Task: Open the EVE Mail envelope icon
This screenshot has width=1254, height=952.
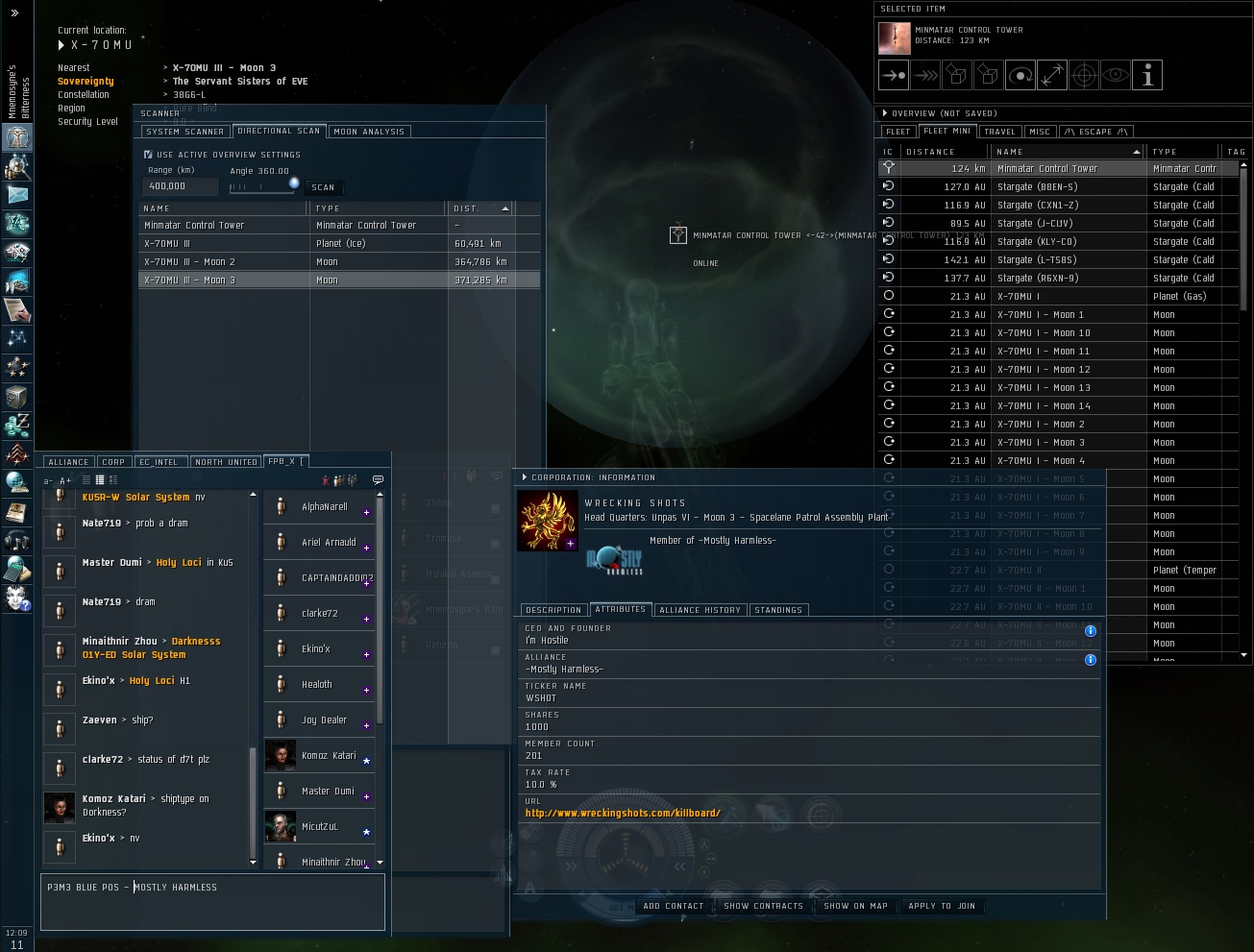Action: point(17,195)
